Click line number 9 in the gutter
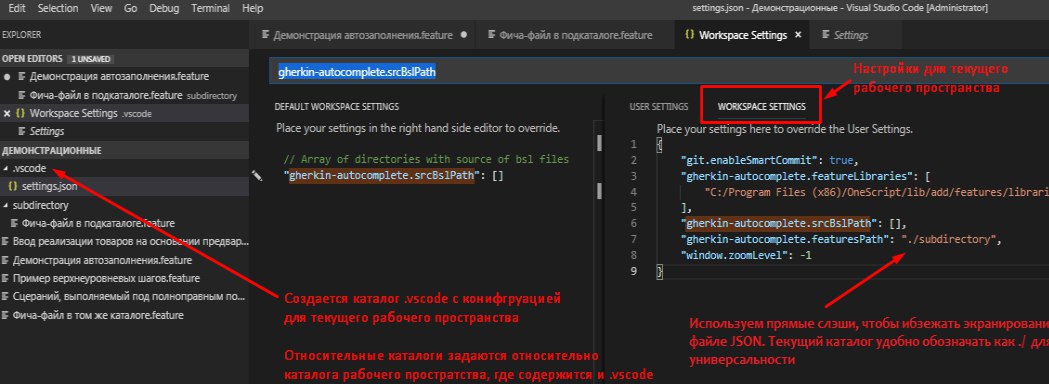This screenshot has width=1049, height=384. click(634, 271)
